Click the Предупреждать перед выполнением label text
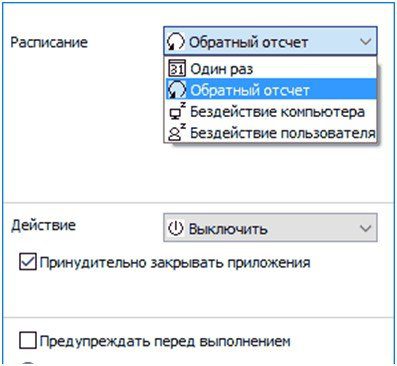 click(165, 341)
